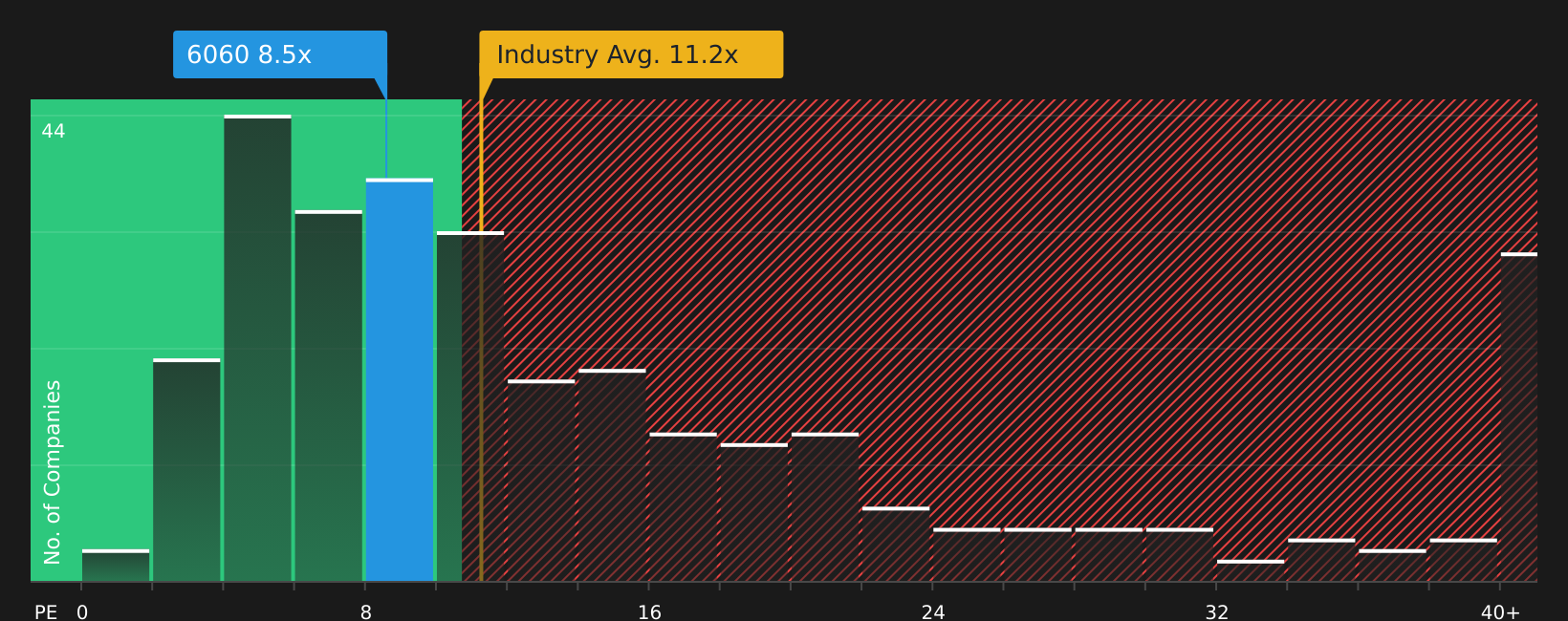
Task: Click the tallest histogram bar near 44
Action: coord(257,349)
